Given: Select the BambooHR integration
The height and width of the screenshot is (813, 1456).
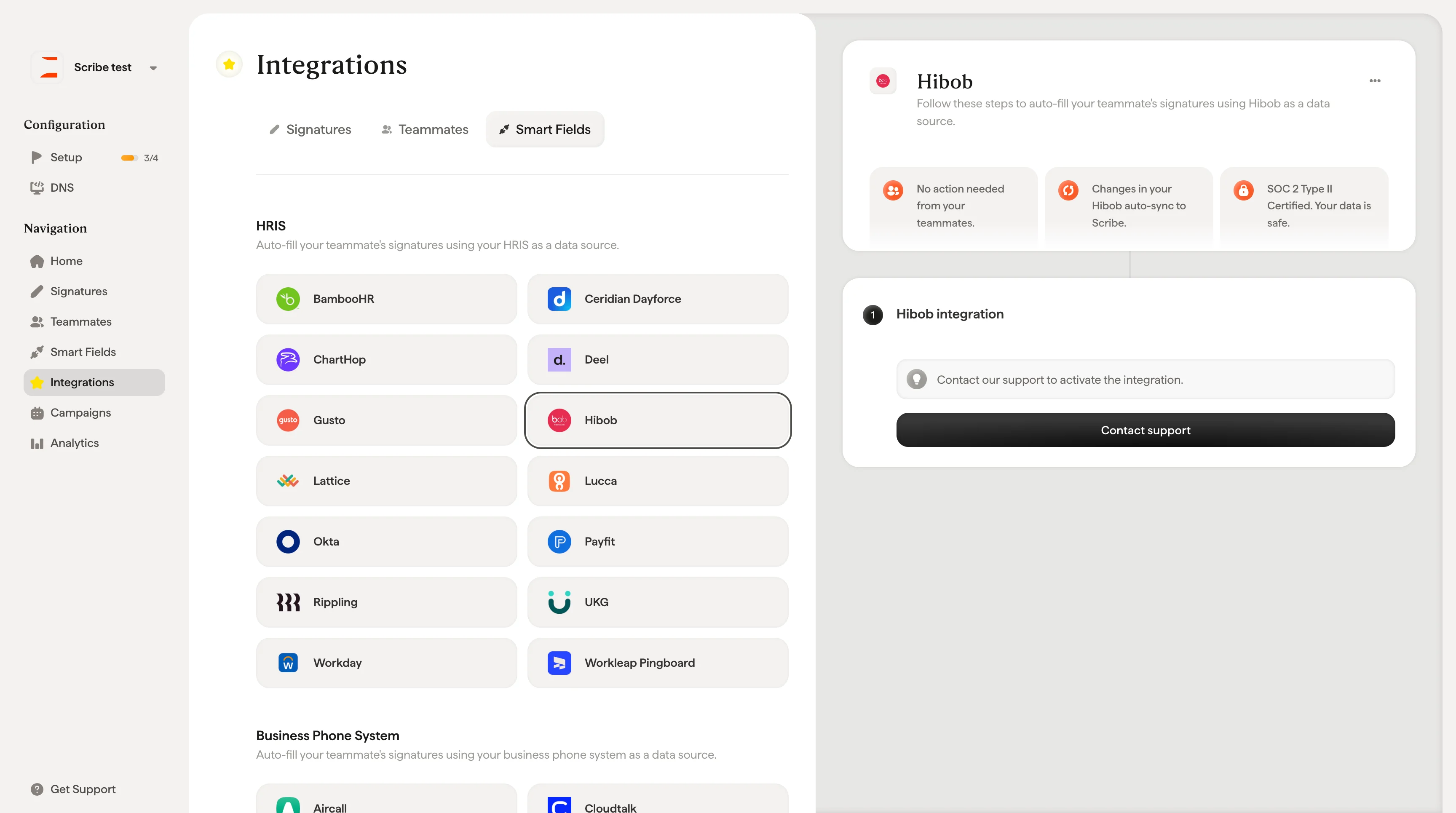Looking at the screenshot, I should pyautogui.click(x=387, y=299).
